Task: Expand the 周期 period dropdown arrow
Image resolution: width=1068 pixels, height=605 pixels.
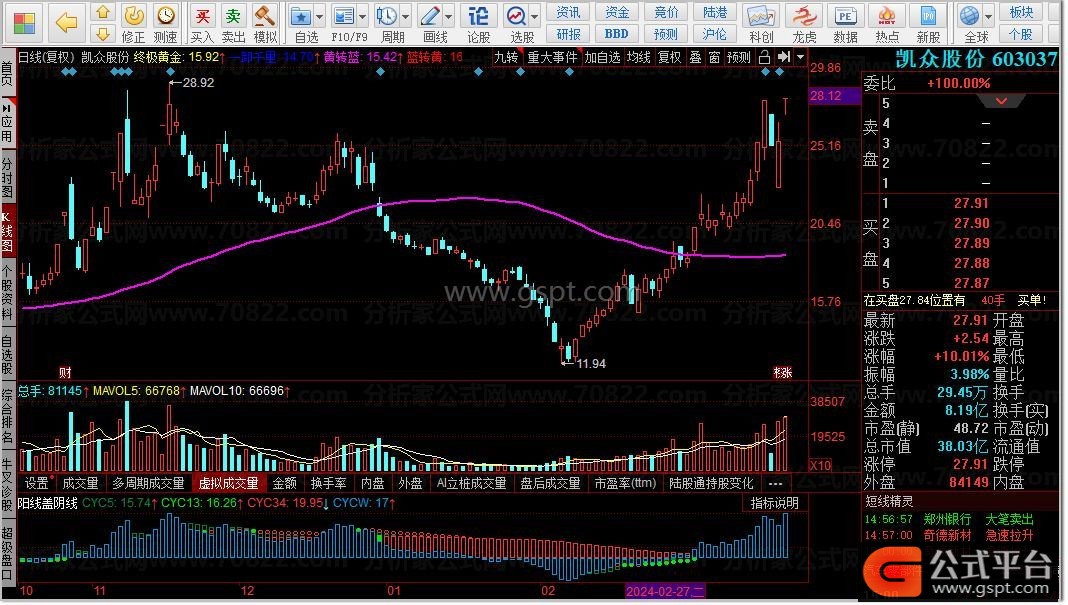Action: coord(405,16)
